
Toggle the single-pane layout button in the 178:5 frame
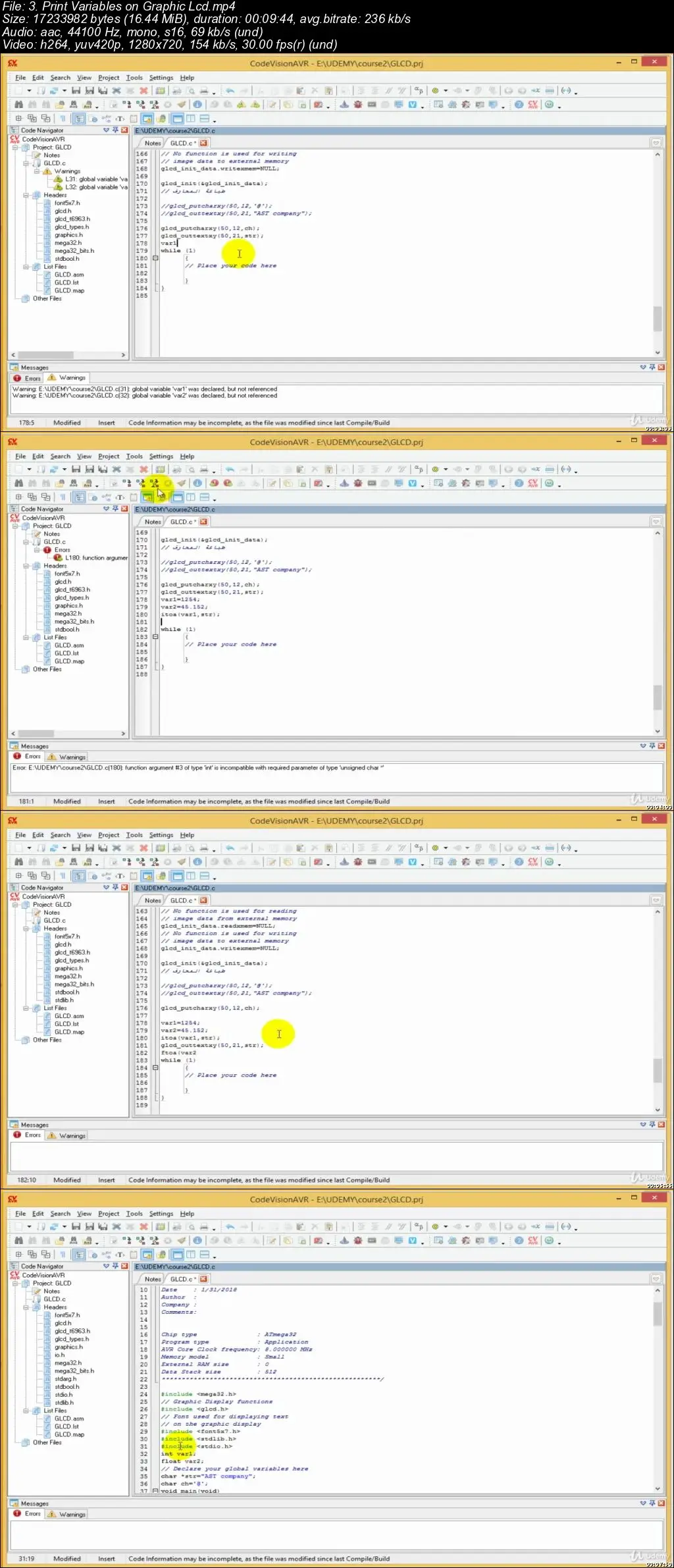point(177,119)
